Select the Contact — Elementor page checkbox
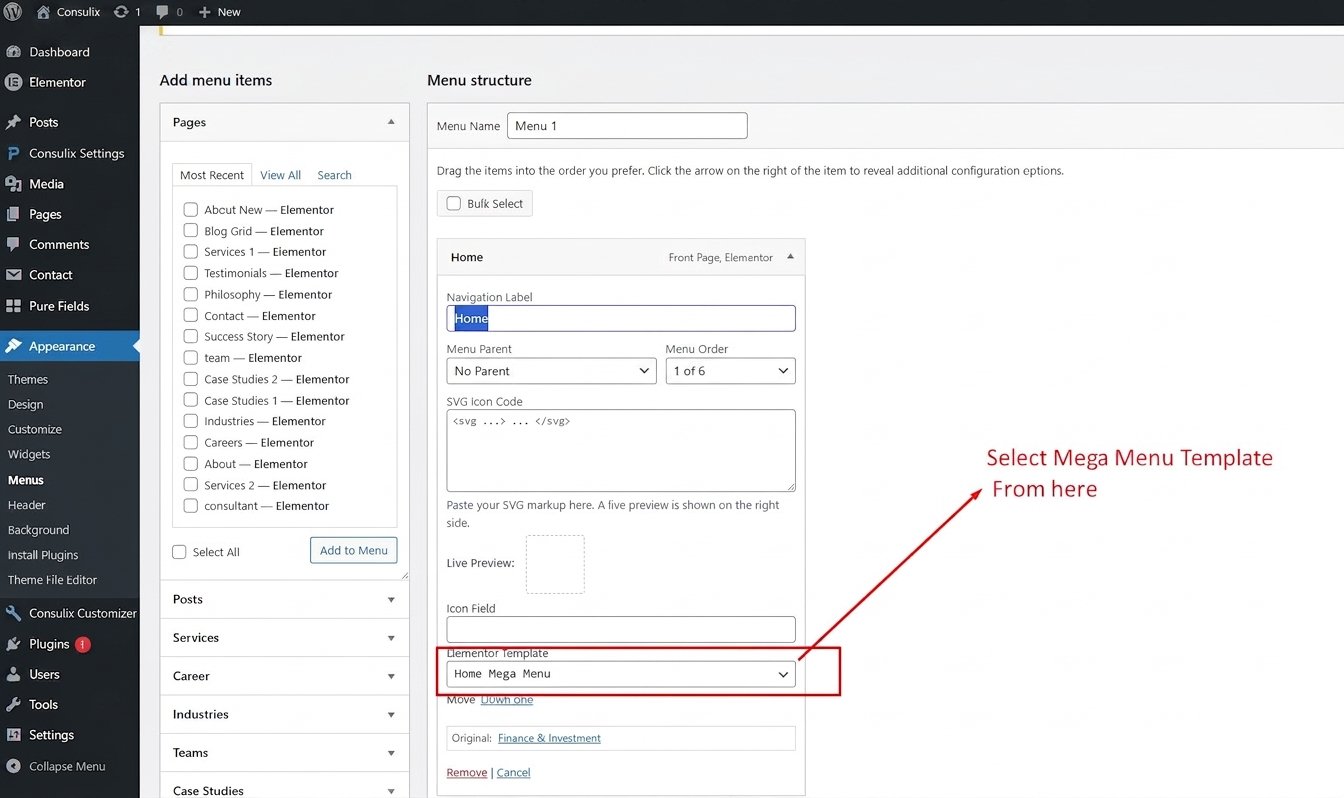This screenshot has height=798, width=1344. pos(191,316)
